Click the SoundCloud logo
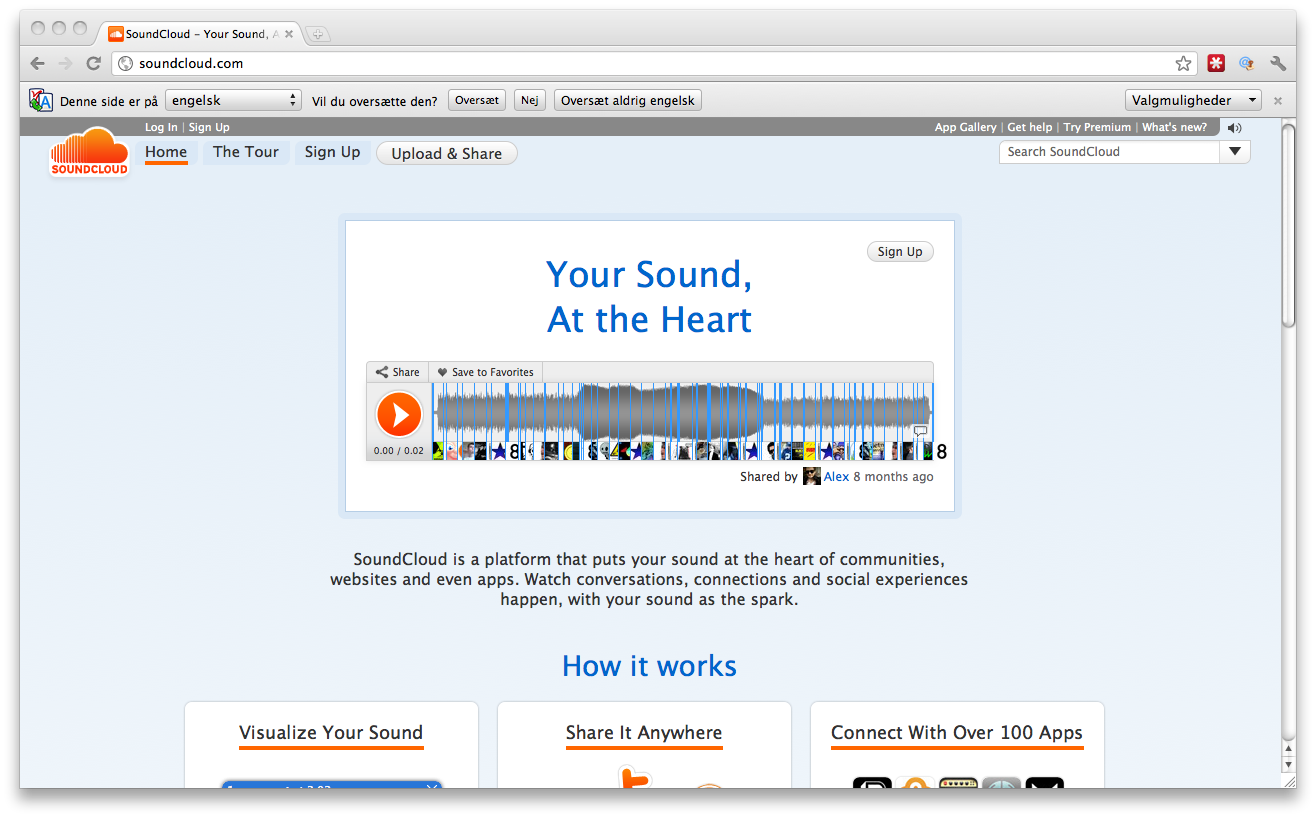 pyautogui.click(x=89, y=153)
